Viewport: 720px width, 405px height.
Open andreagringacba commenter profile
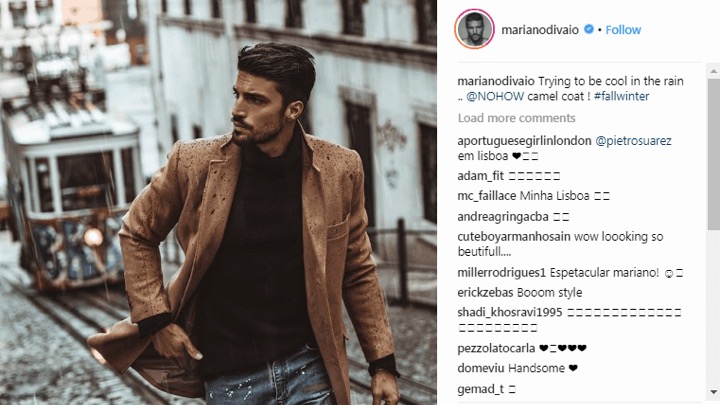(503, 217)
